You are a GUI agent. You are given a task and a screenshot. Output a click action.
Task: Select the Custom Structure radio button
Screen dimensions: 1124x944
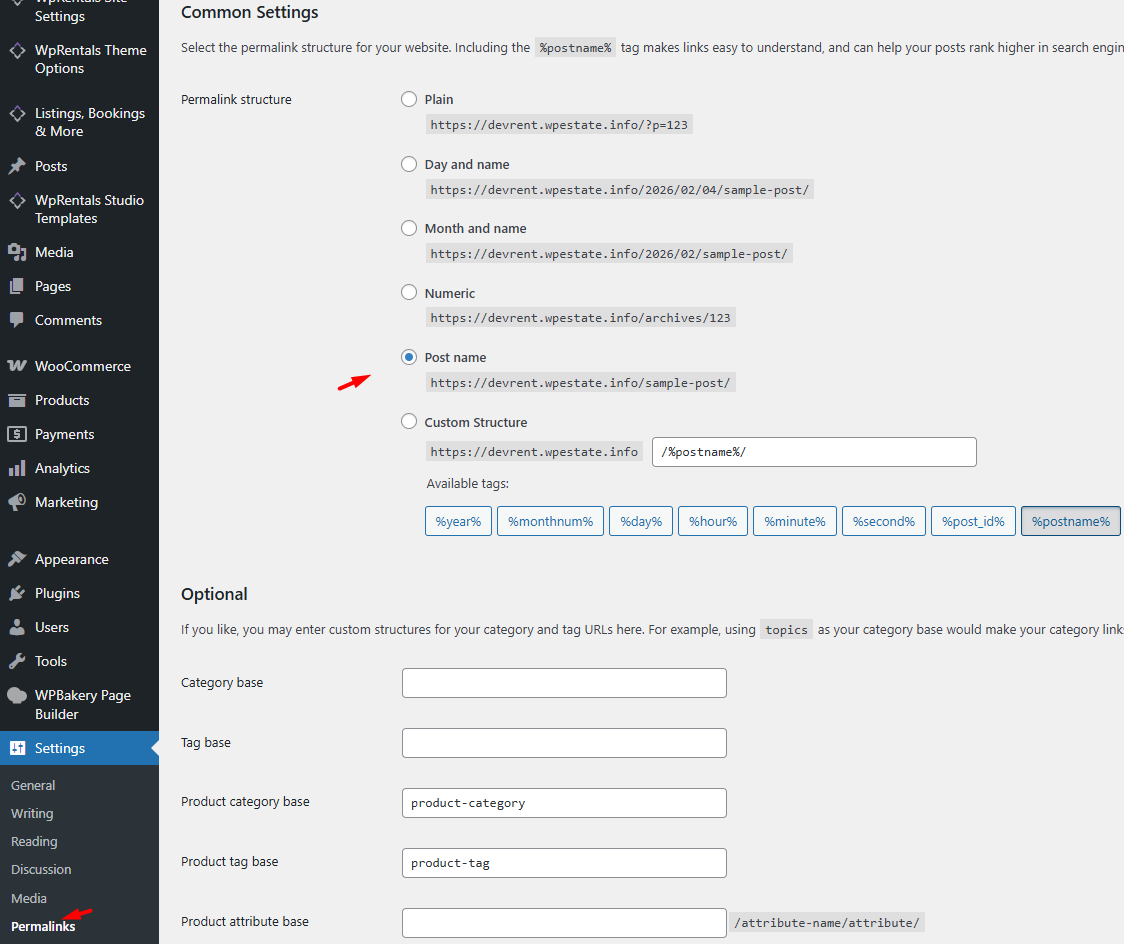[x=409, y=422]
